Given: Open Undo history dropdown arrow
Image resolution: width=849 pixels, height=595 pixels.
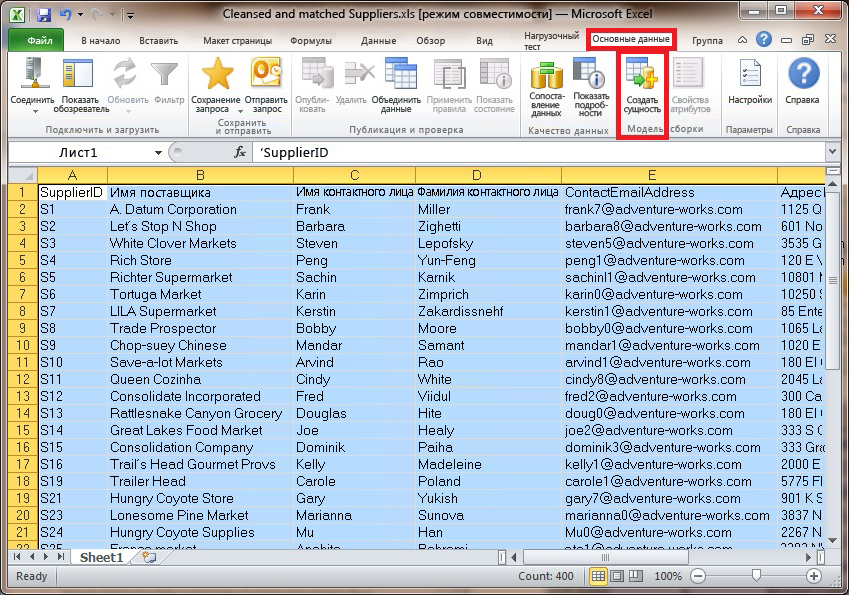Looking at the screenshot, I should point(80,15).
